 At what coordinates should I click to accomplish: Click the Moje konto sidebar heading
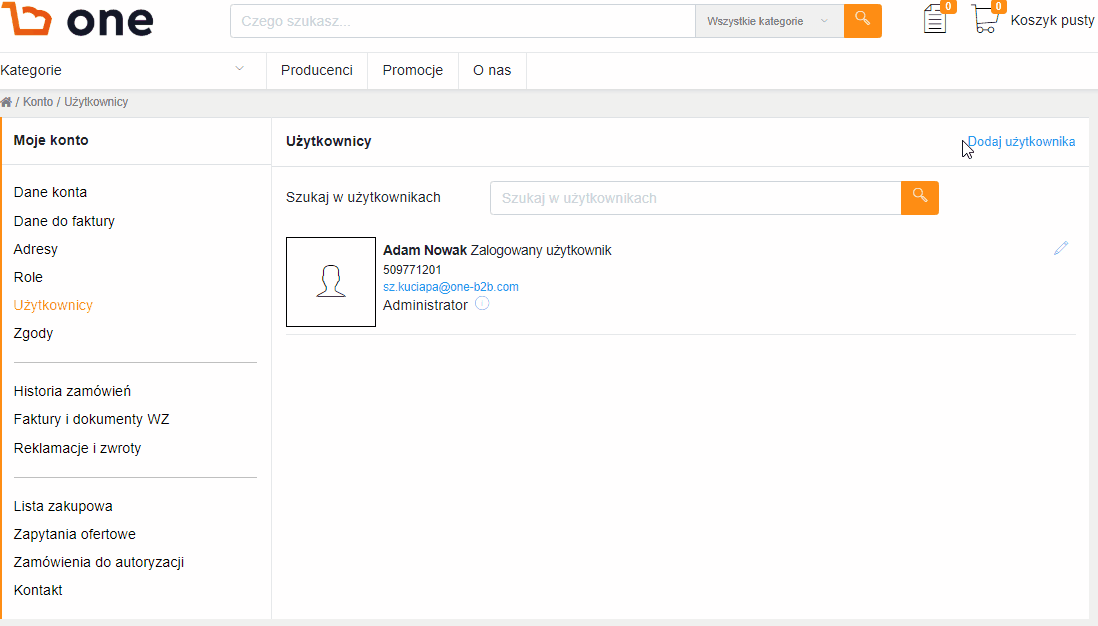pyautogui.click(x=51, y=140)
